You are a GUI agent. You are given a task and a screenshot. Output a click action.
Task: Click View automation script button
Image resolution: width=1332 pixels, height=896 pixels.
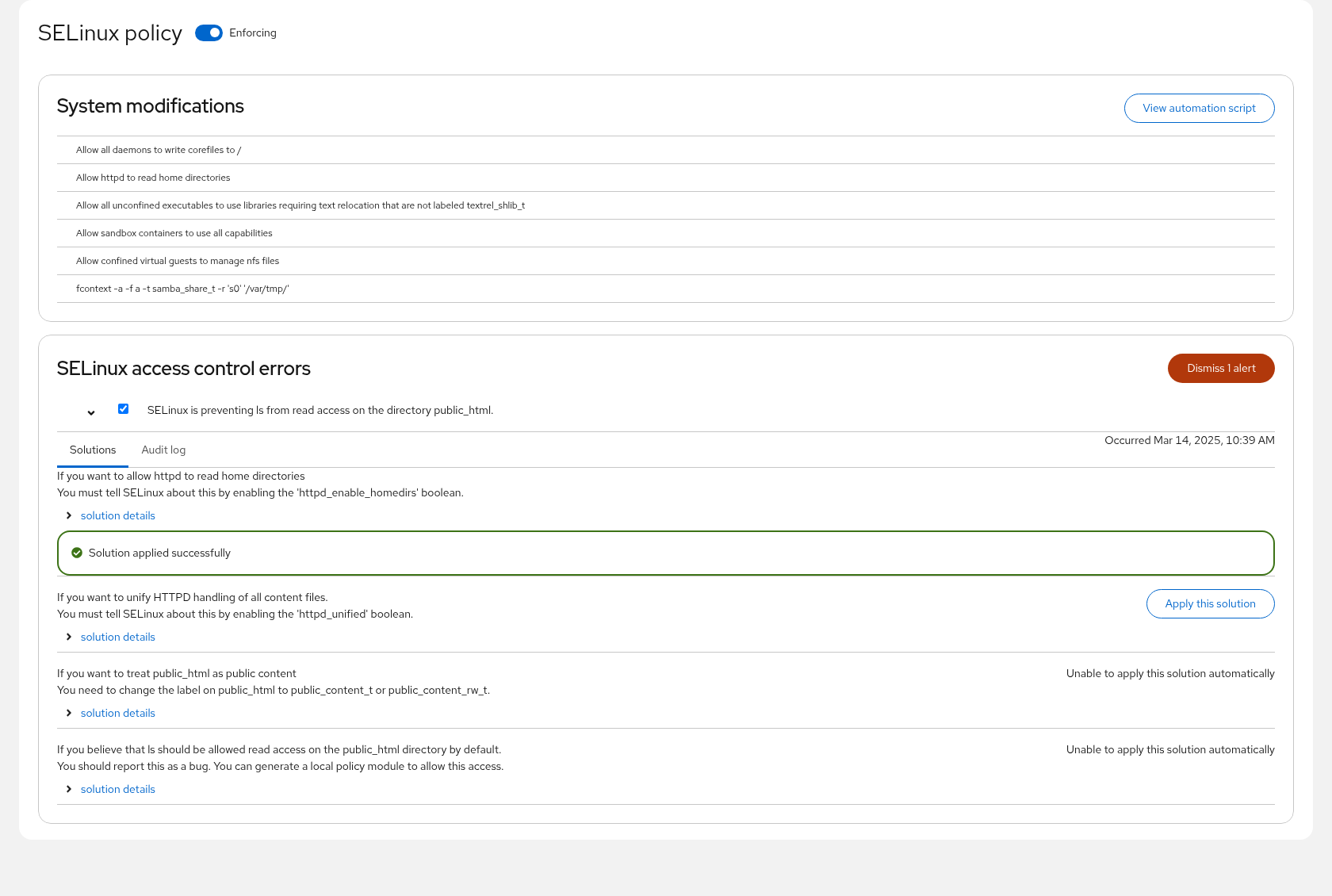pyautogui.click(x=1199, y=108)
